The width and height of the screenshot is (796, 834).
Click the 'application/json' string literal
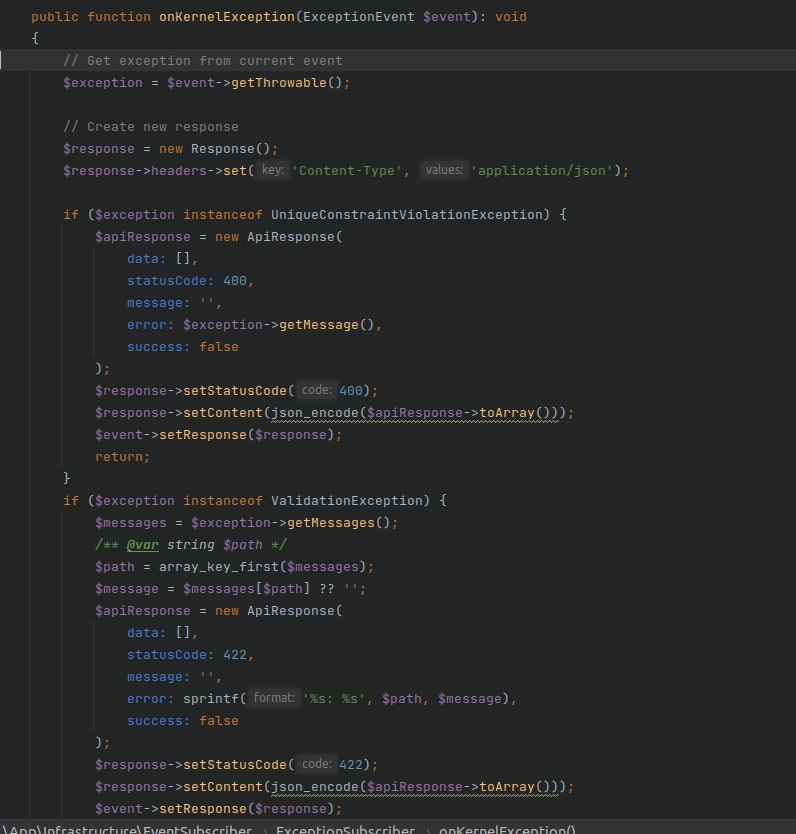542,171
